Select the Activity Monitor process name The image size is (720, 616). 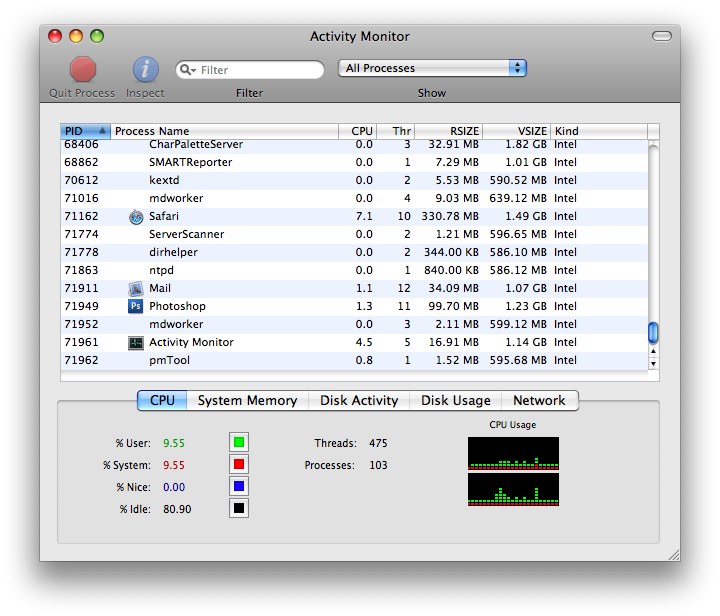tap(191, 342)
